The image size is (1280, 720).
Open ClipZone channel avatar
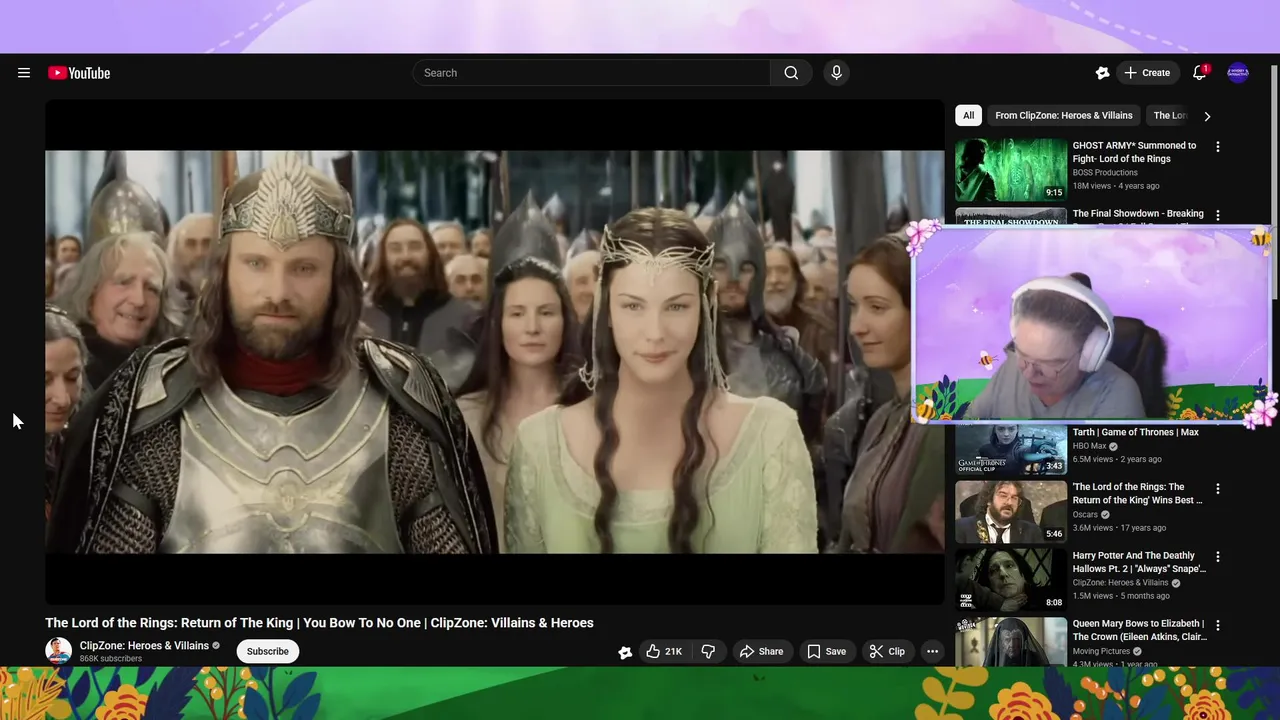[x=59, y=651]
